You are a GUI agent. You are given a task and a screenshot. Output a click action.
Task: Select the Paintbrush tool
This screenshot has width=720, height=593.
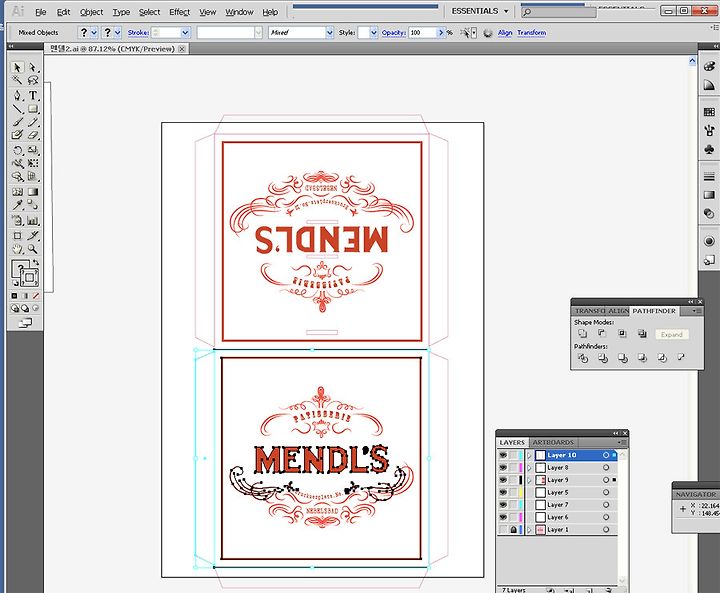pos(17,122)
